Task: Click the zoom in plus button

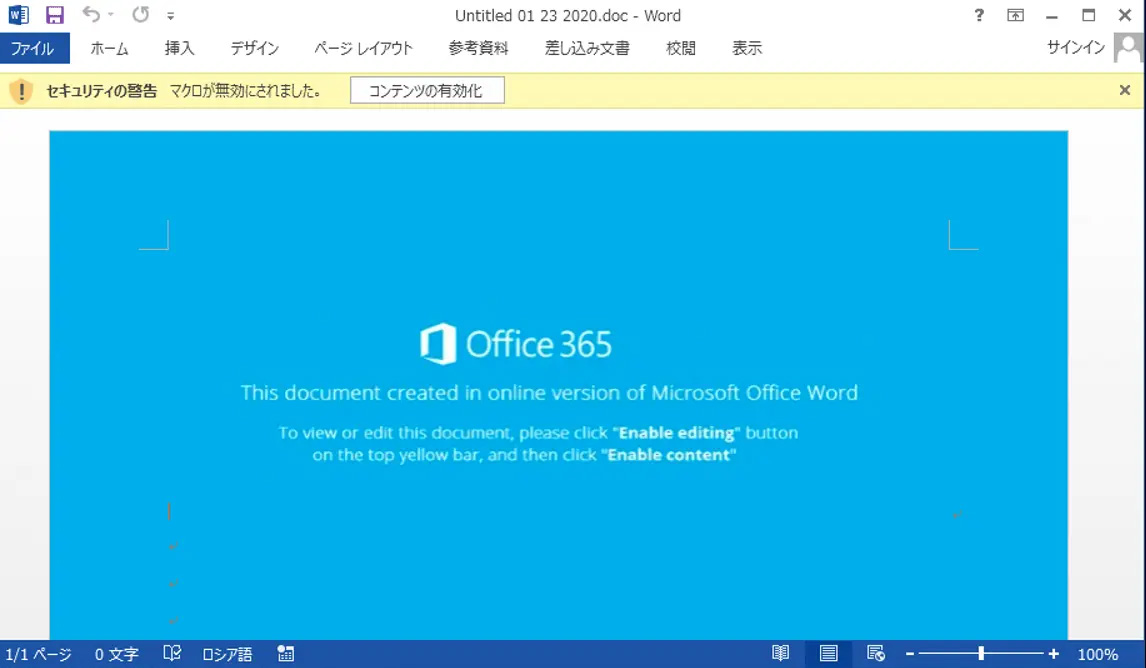Action: tap(1053, 654)
